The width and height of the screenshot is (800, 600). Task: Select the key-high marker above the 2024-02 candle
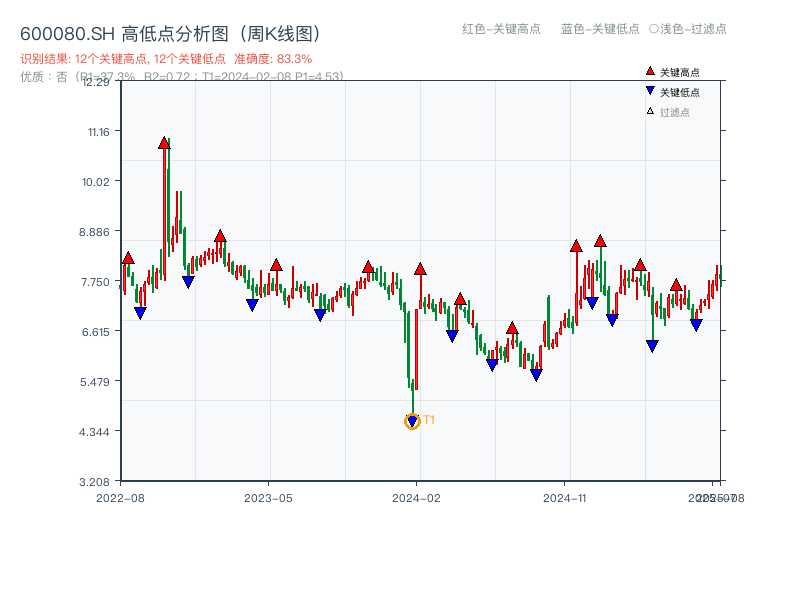[420, 269]
